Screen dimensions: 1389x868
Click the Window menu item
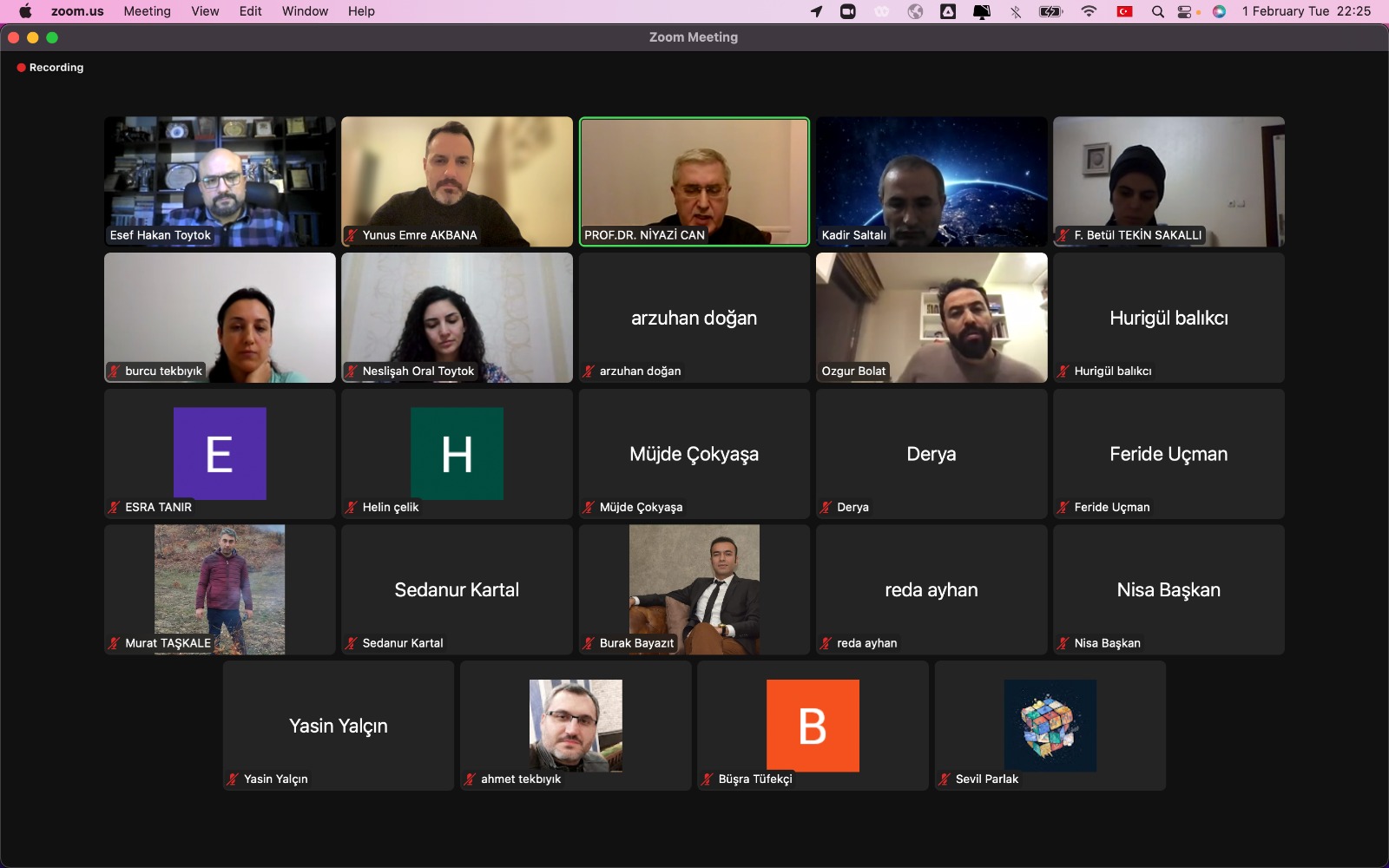(305, 11)
